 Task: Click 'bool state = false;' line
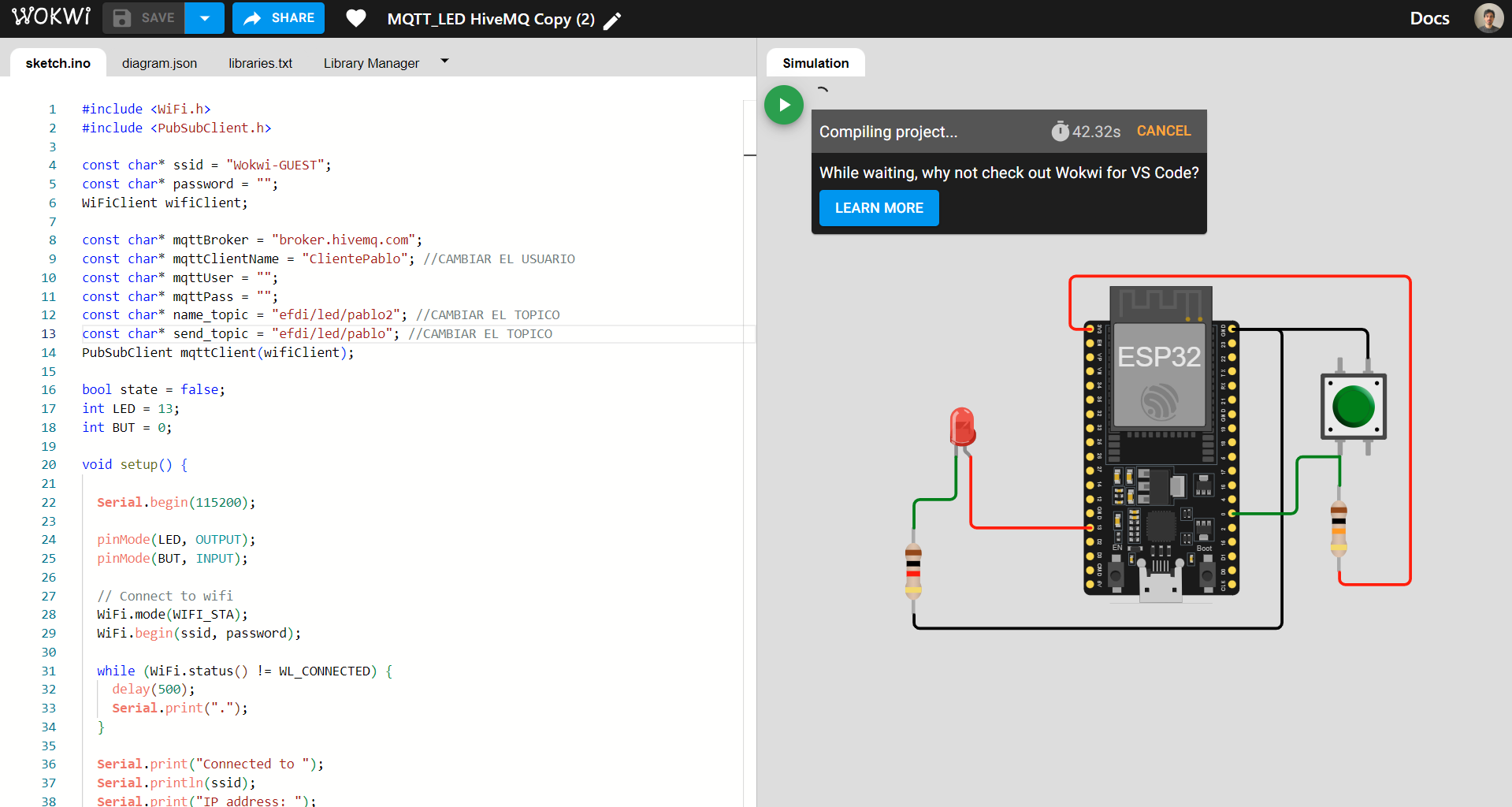154,390
